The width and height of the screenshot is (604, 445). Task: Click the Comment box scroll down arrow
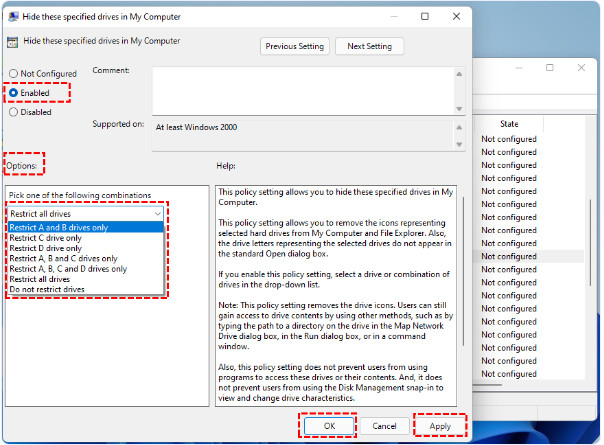459,109
